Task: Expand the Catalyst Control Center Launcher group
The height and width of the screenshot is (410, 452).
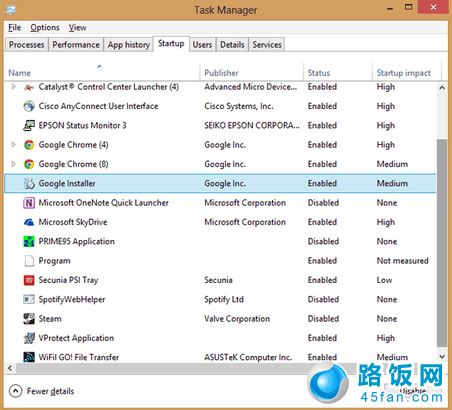Action: coord(13,87)
